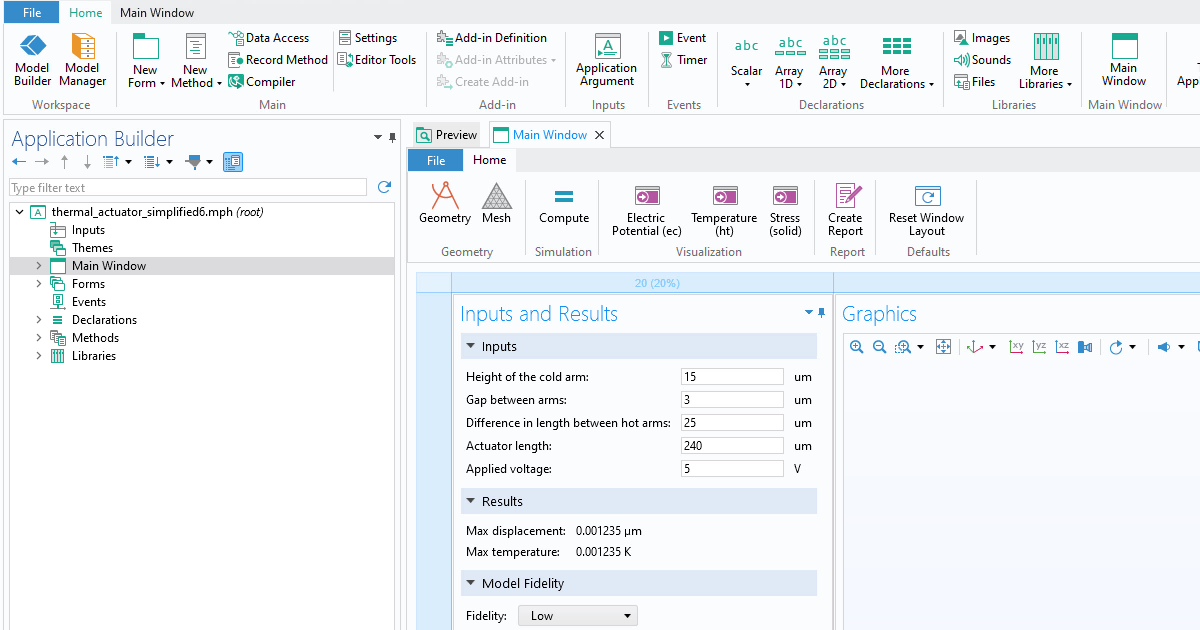This screenshot has width=1200, height=630.
Task: Toggle the tree preview panel button
Action: tap(233, 162)
